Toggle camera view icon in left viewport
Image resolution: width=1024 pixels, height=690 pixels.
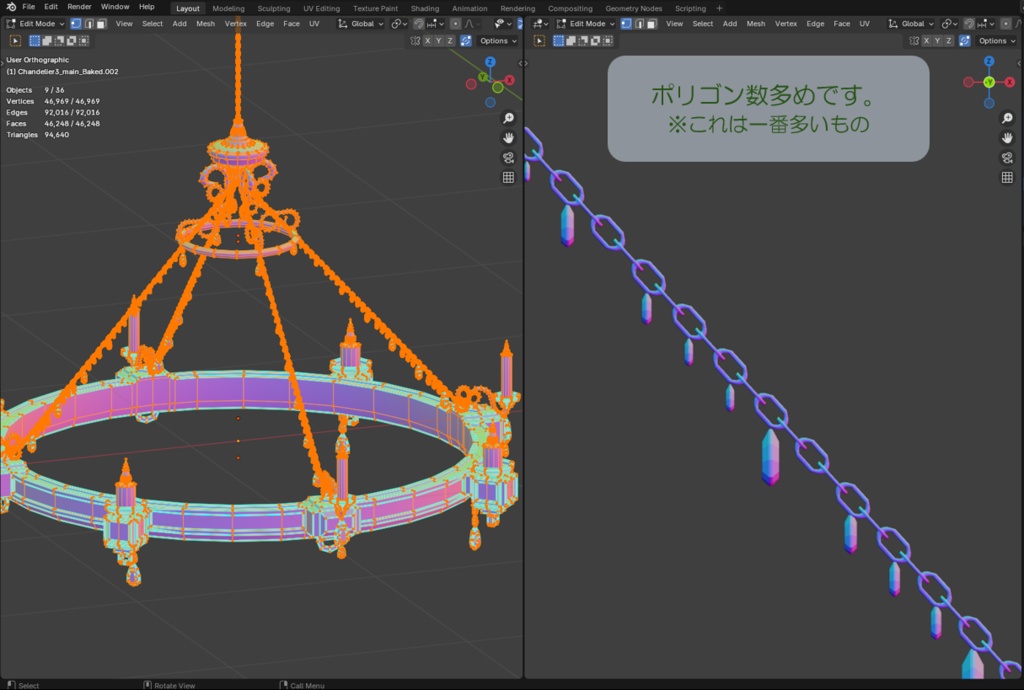[x=508, y=157]
